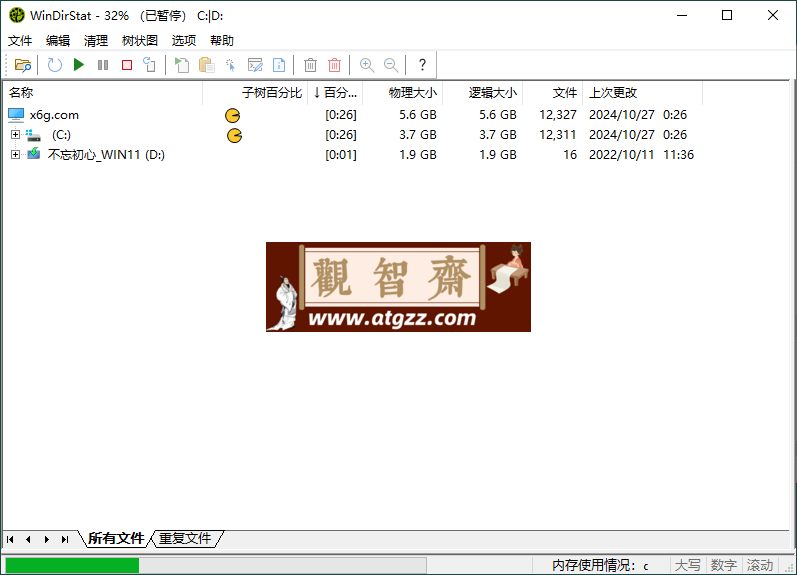Viewport: 797px width, 575px height.
Task: Click the 滚动 status indicator
Action: [759, 565]
